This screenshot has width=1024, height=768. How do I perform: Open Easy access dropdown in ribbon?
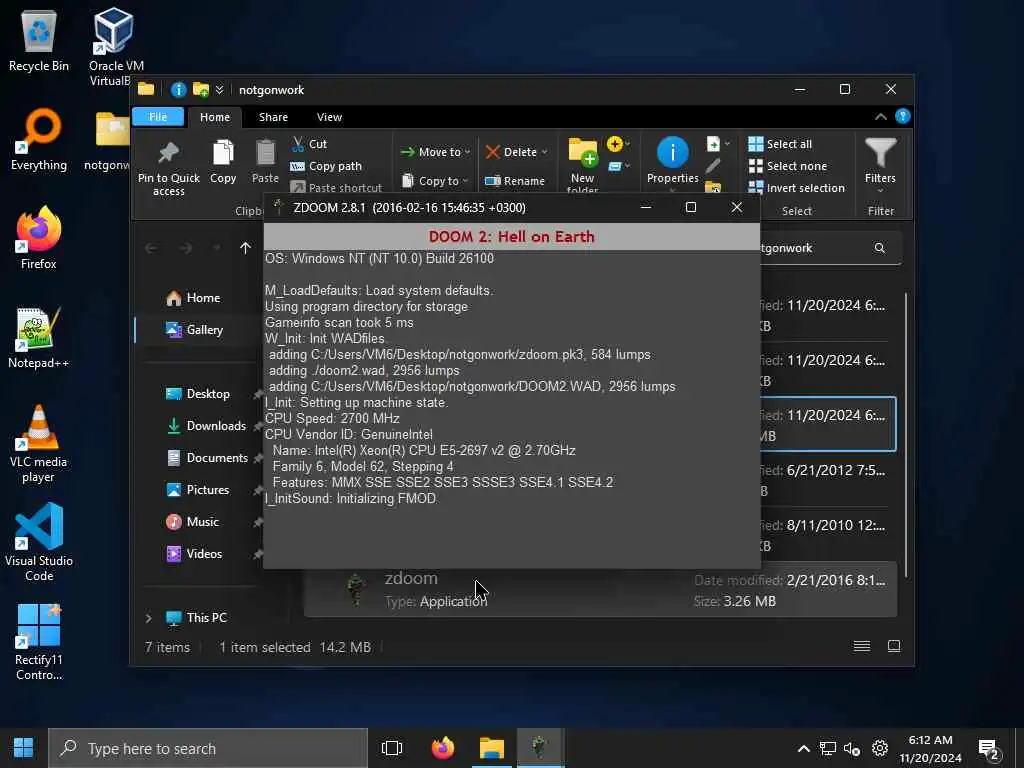[x=618, y=167]
